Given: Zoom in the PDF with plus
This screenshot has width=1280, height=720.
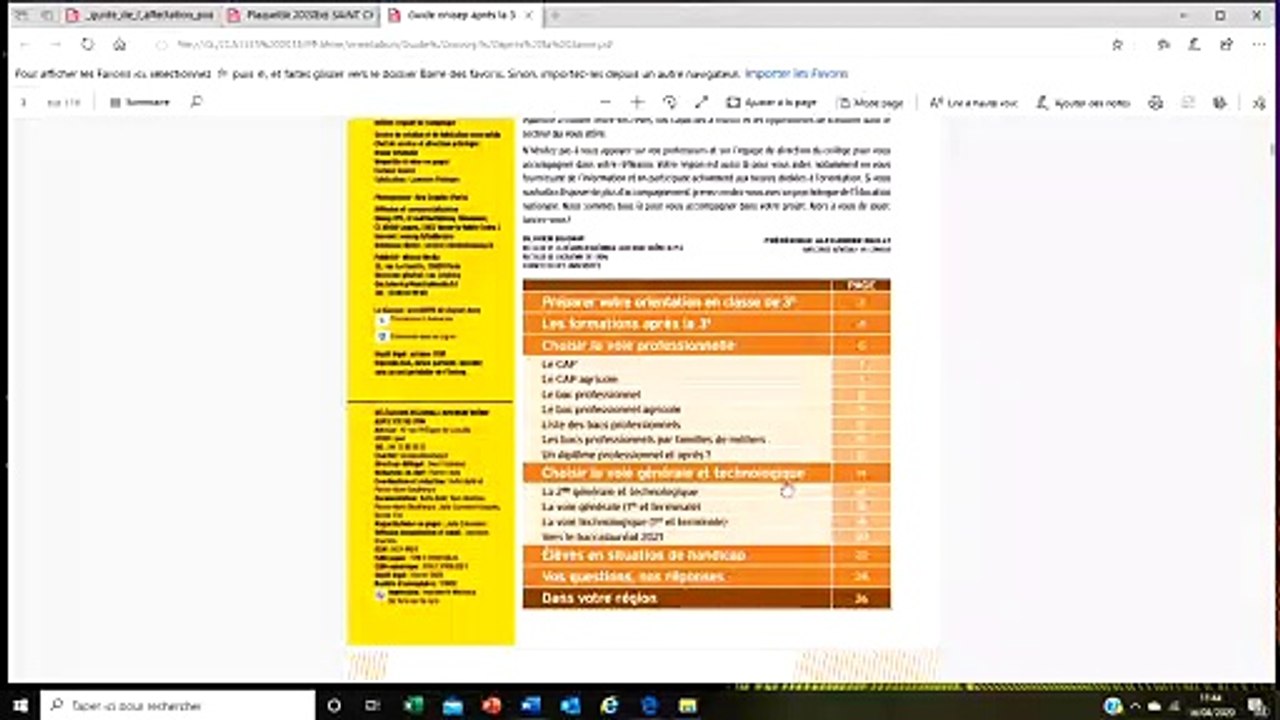Looking at the screenshot, I should [637, 102].
